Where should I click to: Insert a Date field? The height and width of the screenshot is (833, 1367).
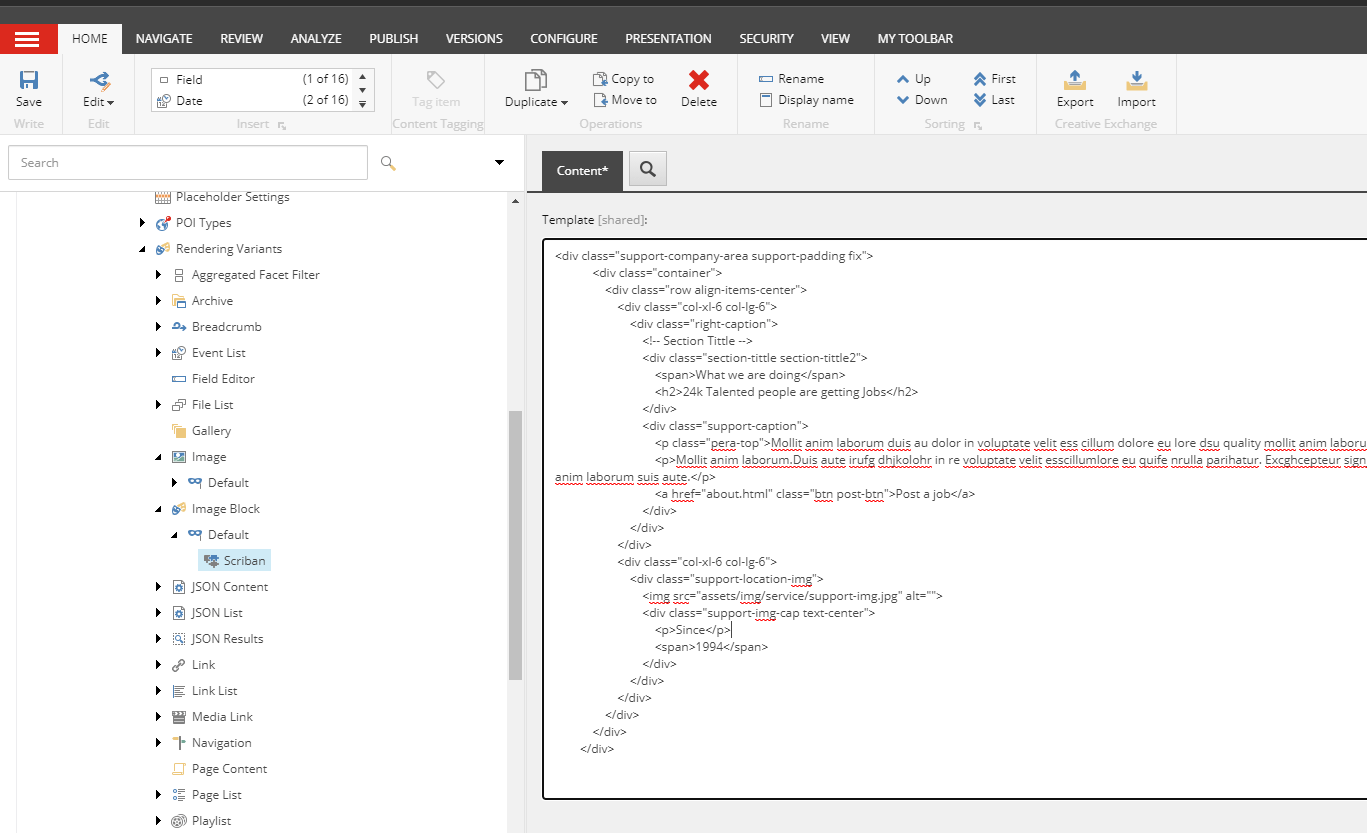(x=190, y=100)
